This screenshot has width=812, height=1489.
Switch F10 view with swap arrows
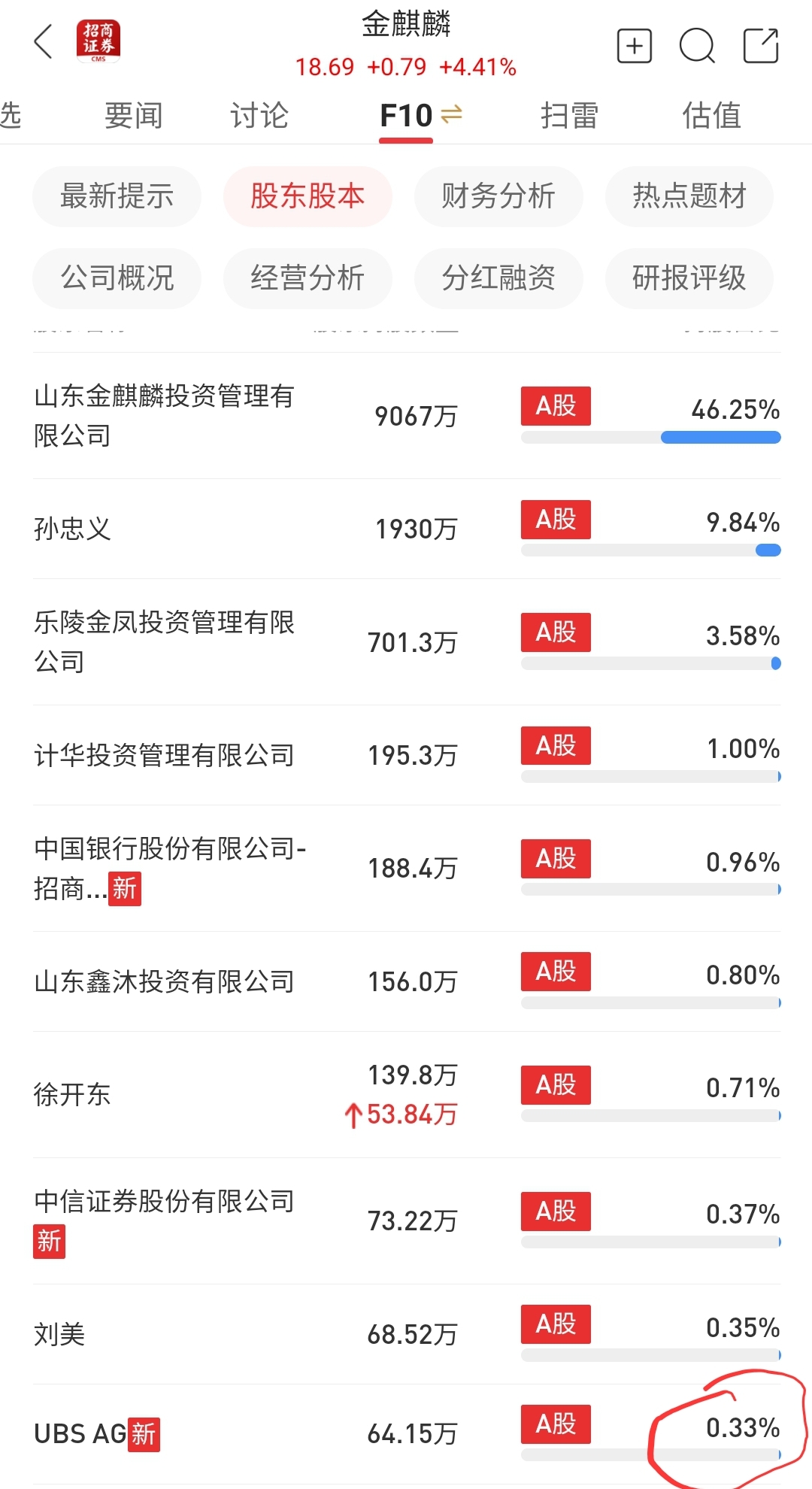(x=451, y=114)
